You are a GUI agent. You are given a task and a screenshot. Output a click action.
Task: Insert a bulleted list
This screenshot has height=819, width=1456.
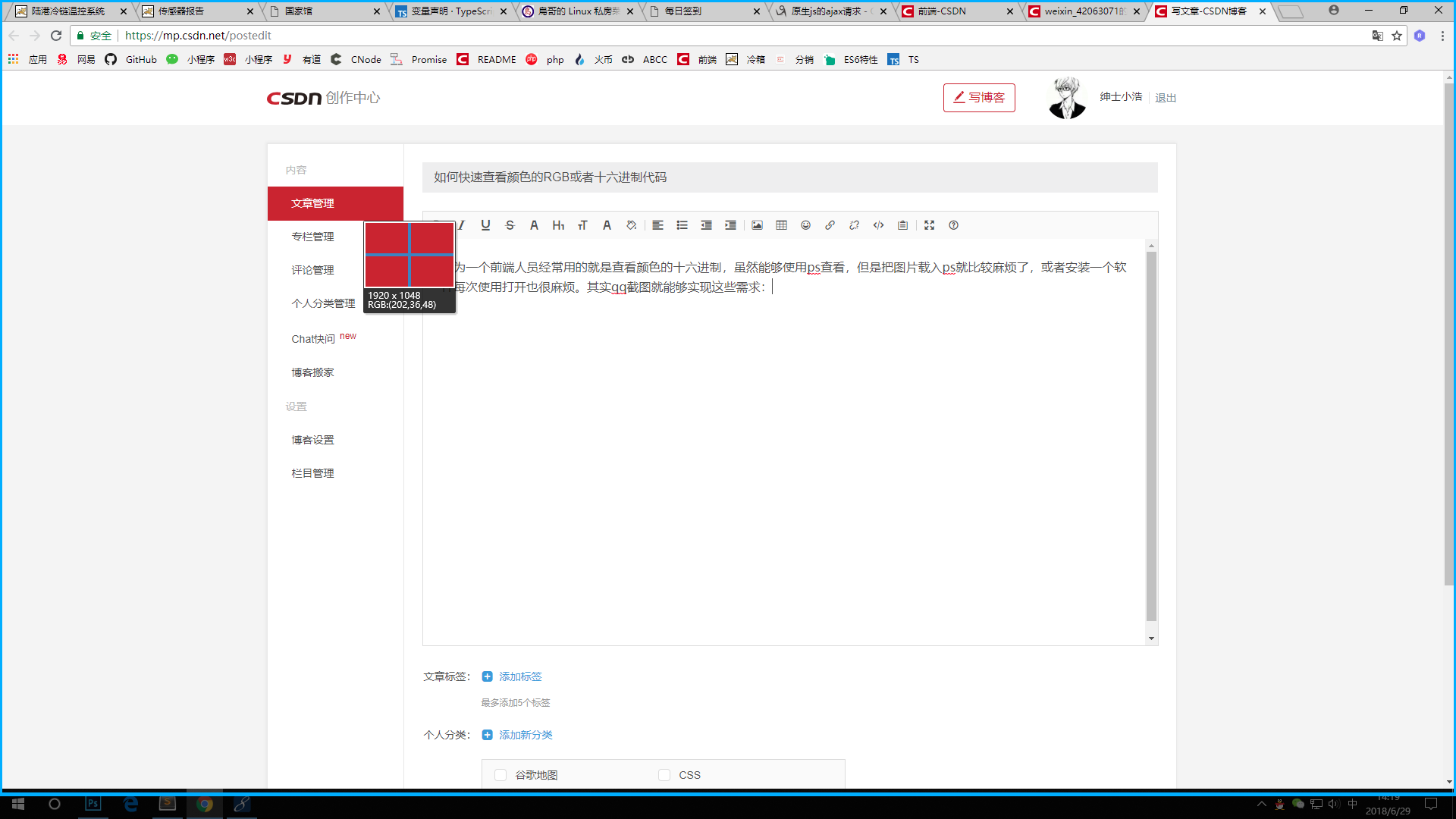[682, 225]
